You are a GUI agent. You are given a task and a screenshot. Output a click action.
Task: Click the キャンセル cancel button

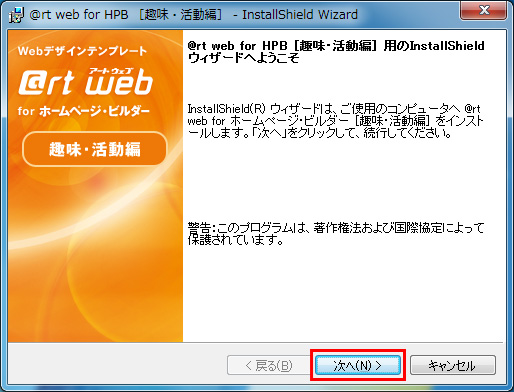click(453, 365)
